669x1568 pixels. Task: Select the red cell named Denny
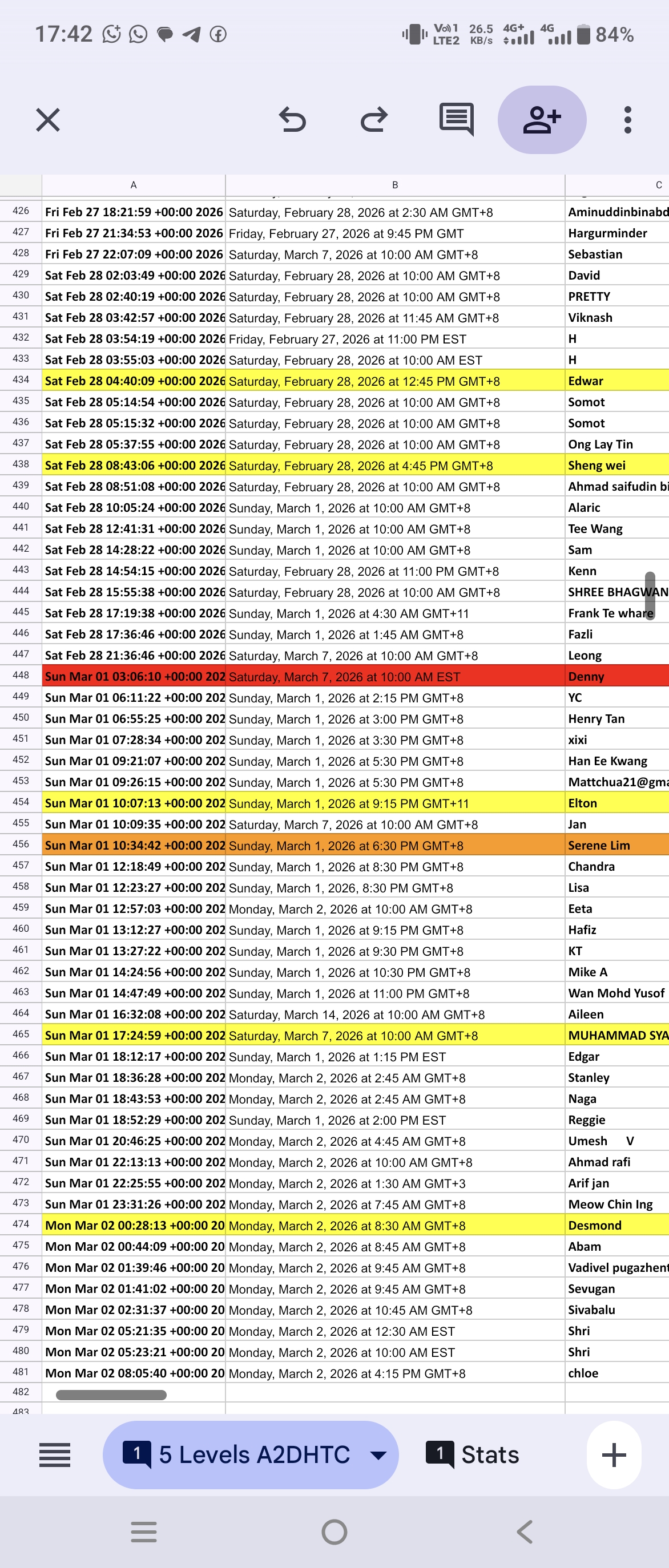[x=617, y=676]
